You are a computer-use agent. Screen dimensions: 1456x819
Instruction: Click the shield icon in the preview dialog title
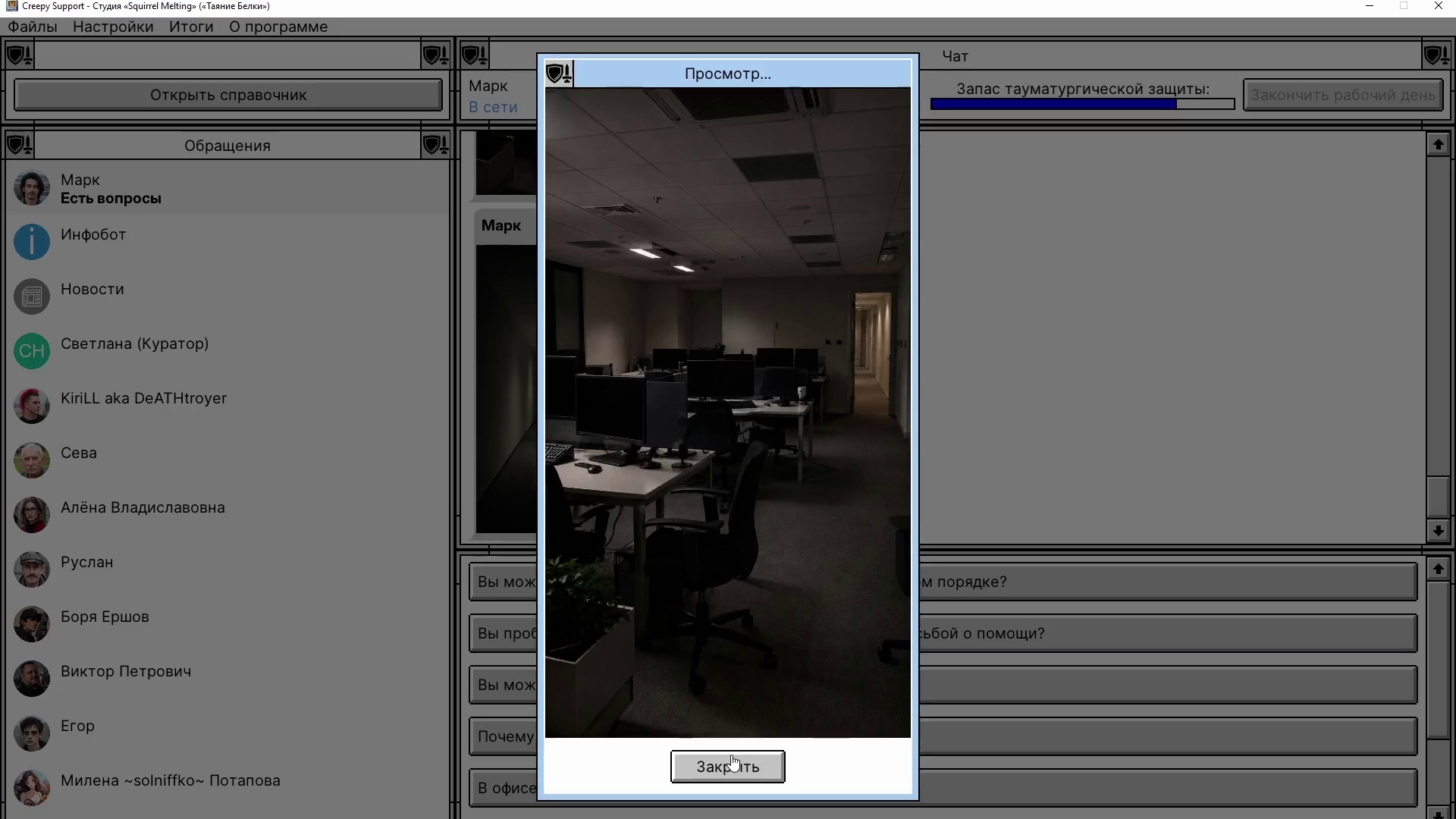coord(560,74)
